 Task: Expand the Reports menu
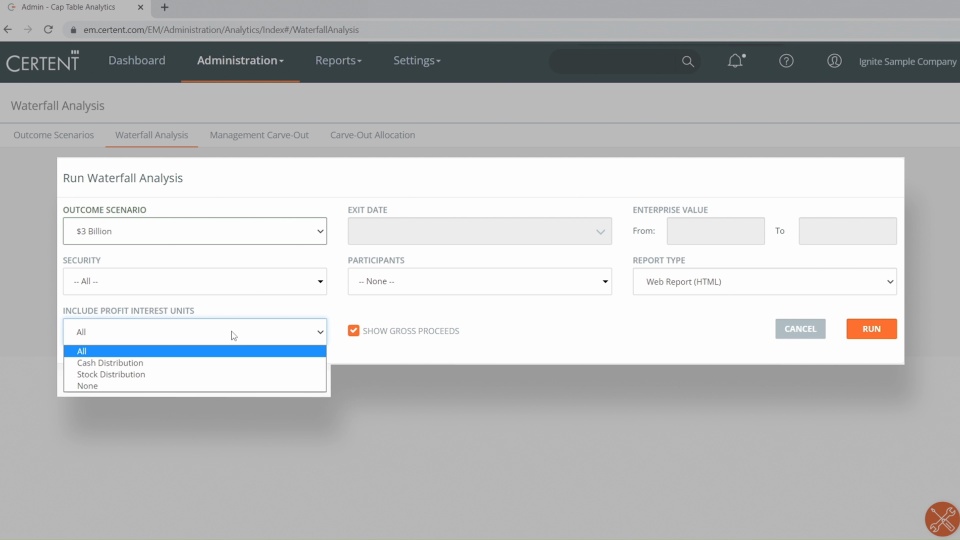(338, 61)
